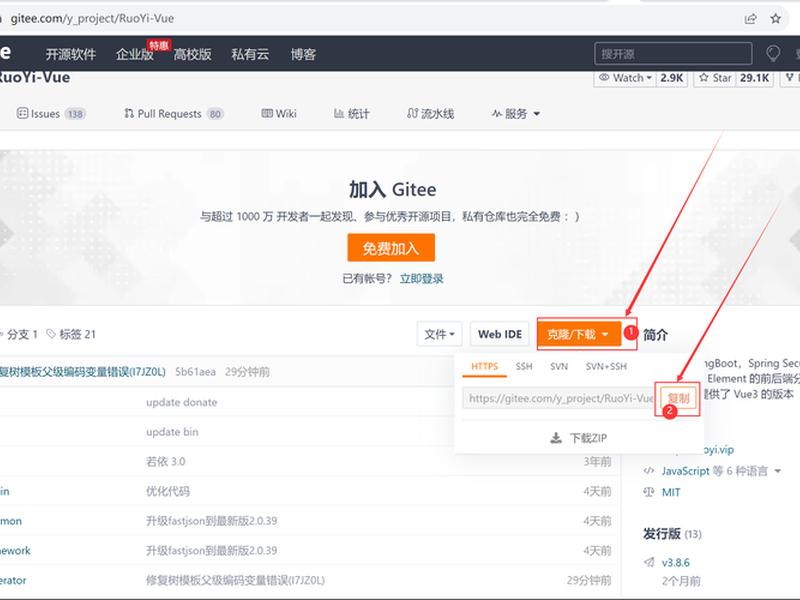Click the 立即登录 login link
This screenshot has height=600, width=800.
421,279
